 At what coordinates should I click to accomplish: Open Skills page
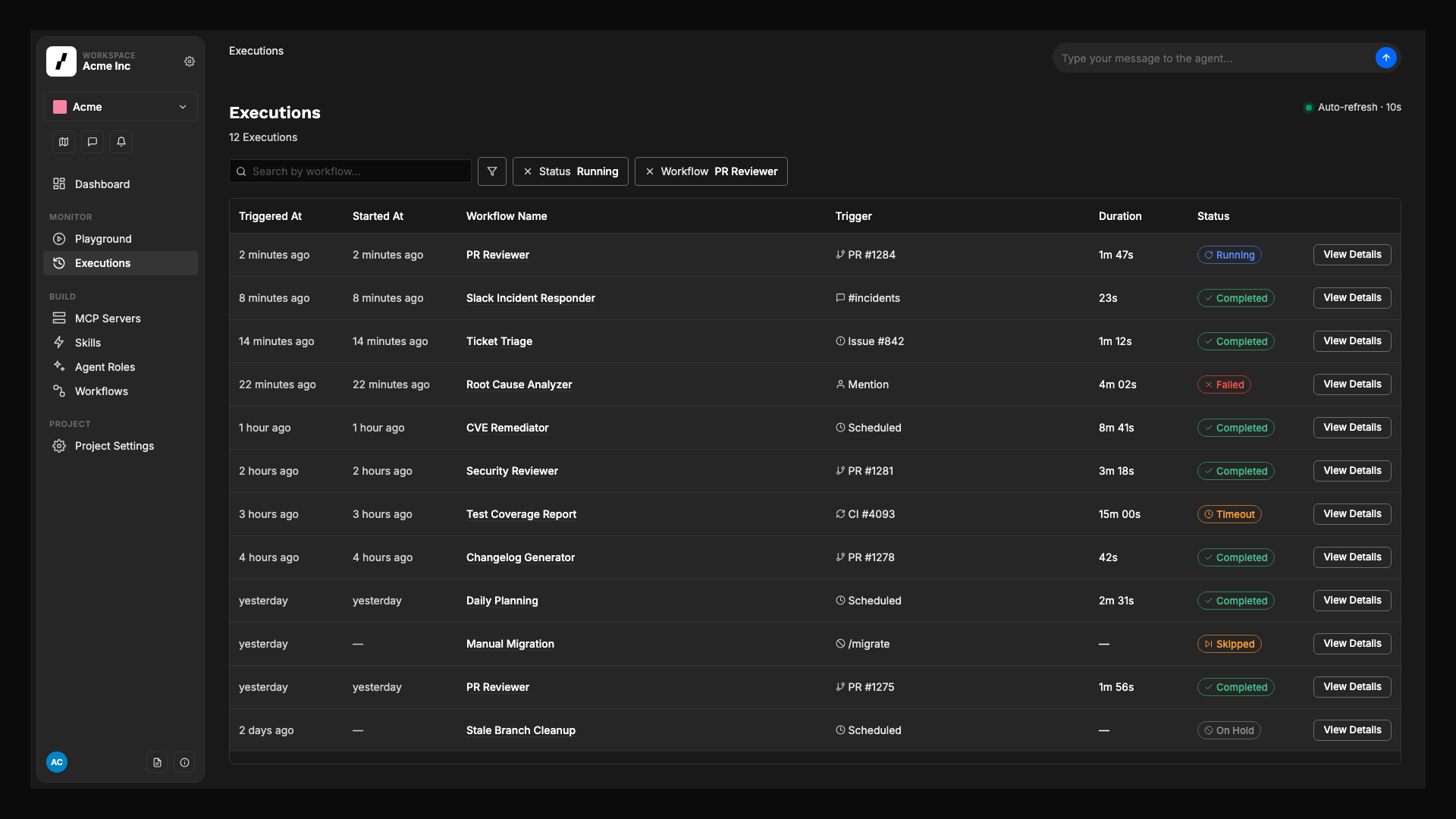click(121, 343)
